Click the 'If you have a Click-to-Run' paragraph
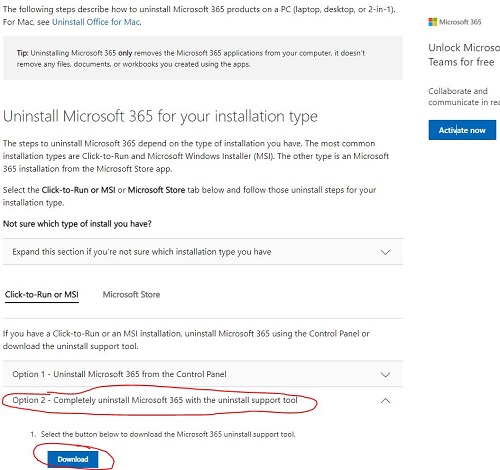Viewport: 500px width, 470px height. (186, 340)
